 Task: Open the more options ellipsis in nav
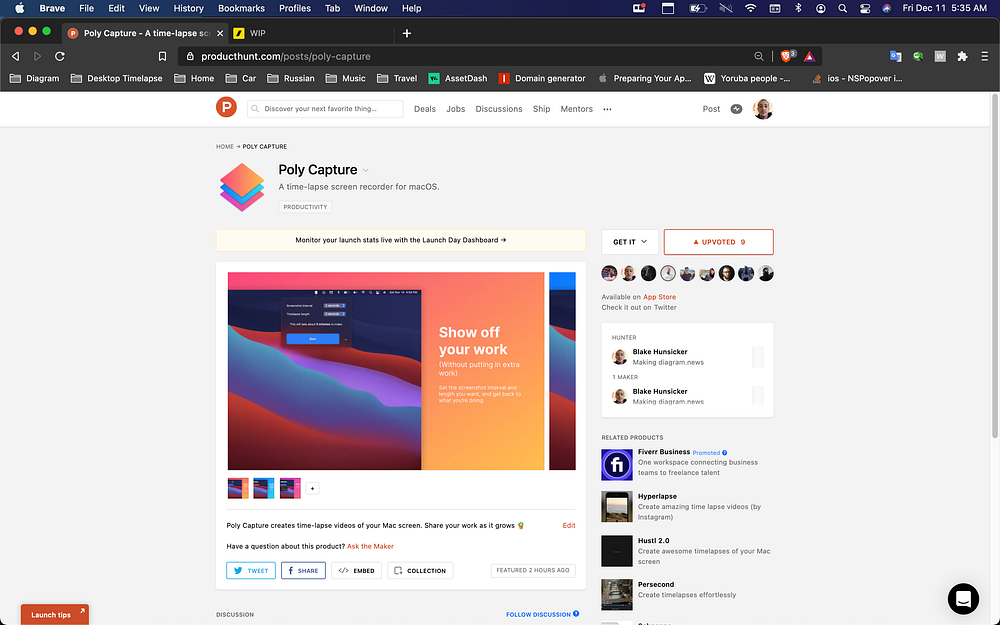pyautogui.click(x=607, y=109)
